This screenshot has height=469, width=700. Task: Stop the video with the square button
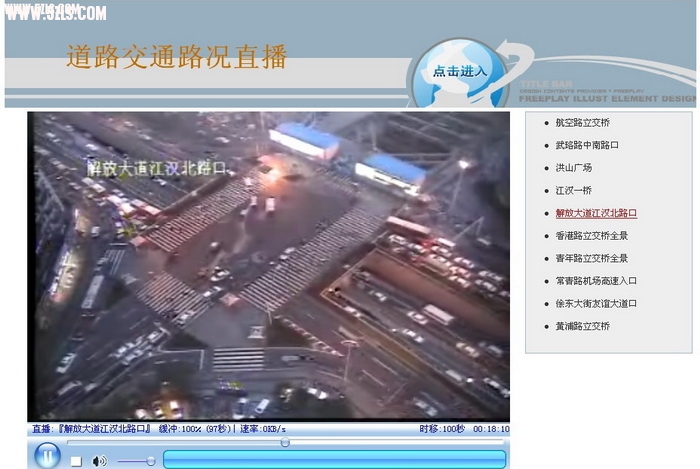76,461
